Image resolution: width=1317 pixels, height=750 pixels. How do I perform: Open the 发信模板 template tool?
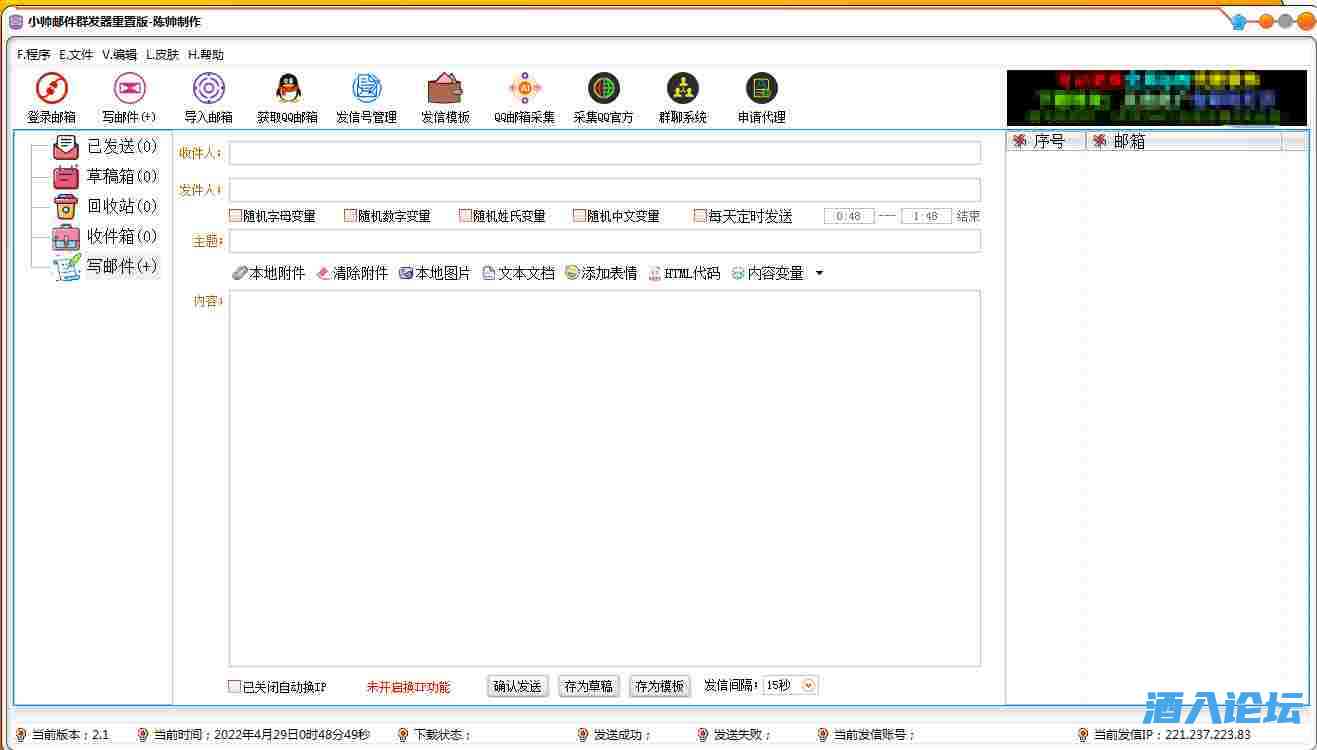point(445,96)
